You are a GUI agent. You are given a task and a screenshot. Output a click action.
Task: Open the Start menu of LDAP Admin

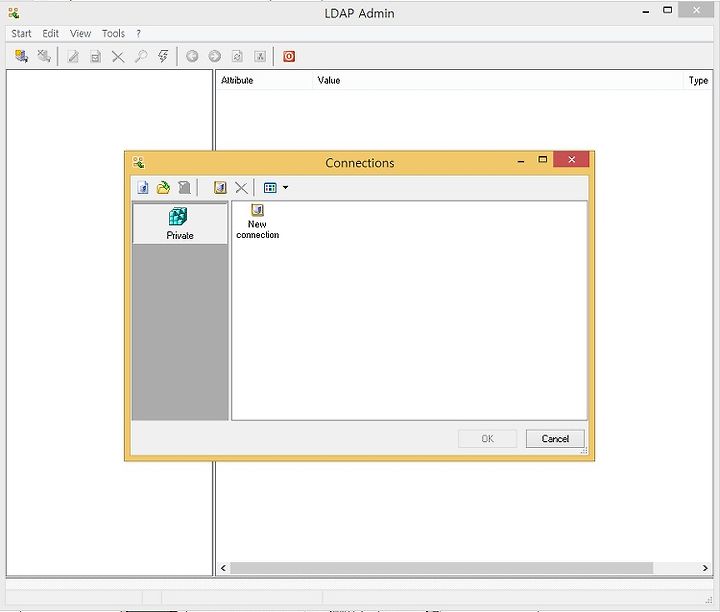21,34
